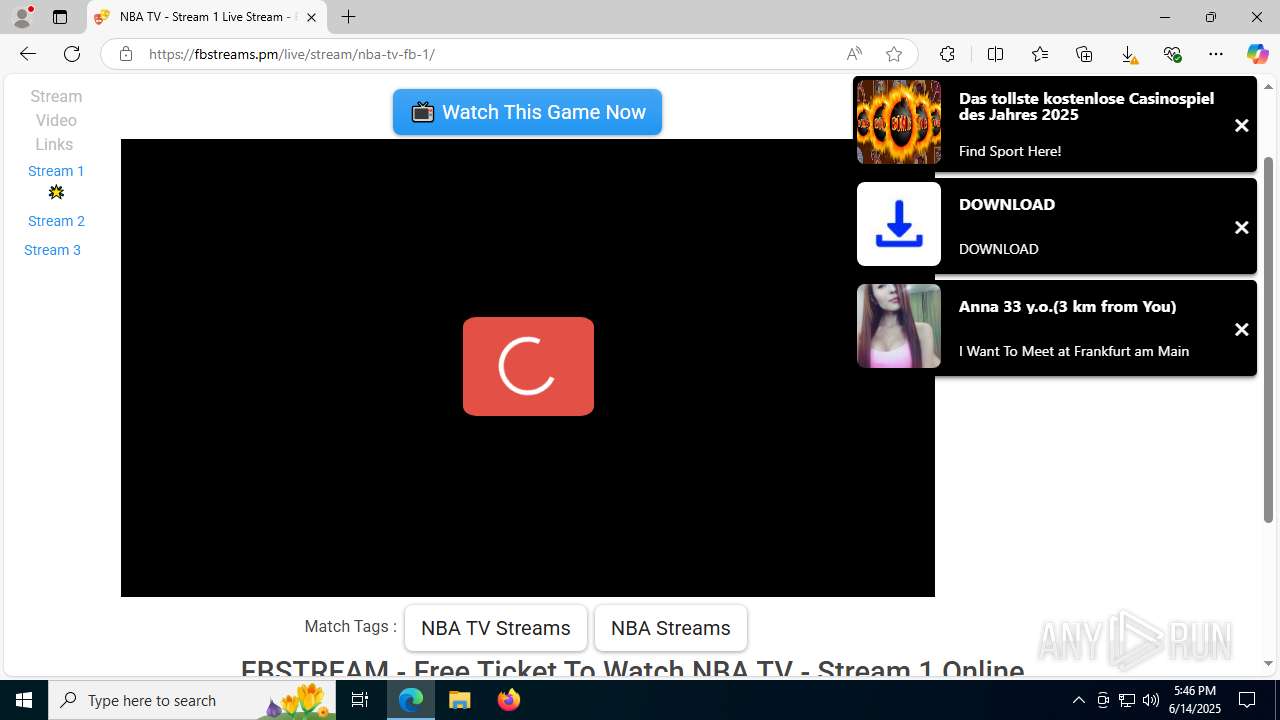
Task: Click 'I Want To Meet at Frankfurt am Main'
Action: click(1074, 351)
